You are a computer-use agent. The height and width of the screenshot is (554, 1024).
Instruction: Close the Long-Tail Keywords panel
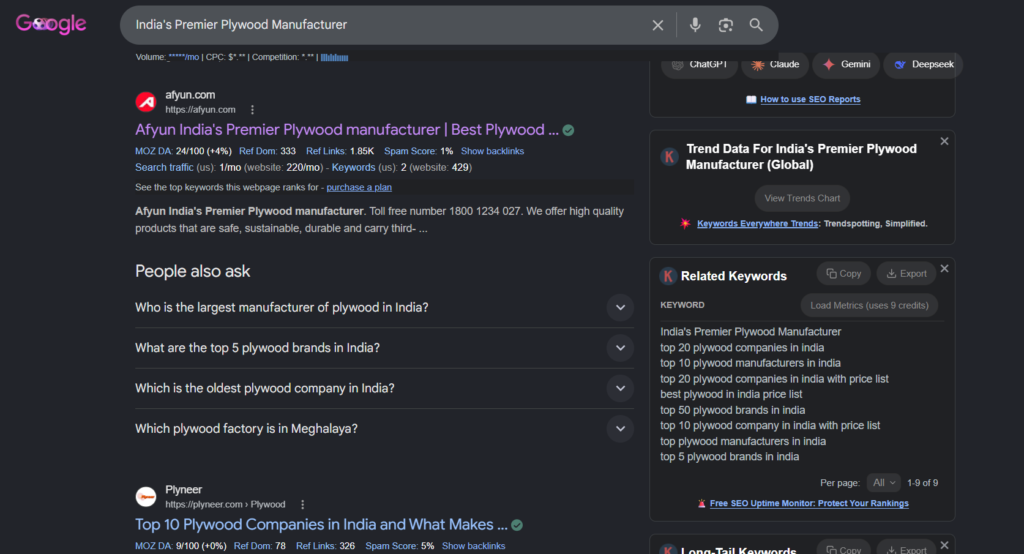click(944, 545)
